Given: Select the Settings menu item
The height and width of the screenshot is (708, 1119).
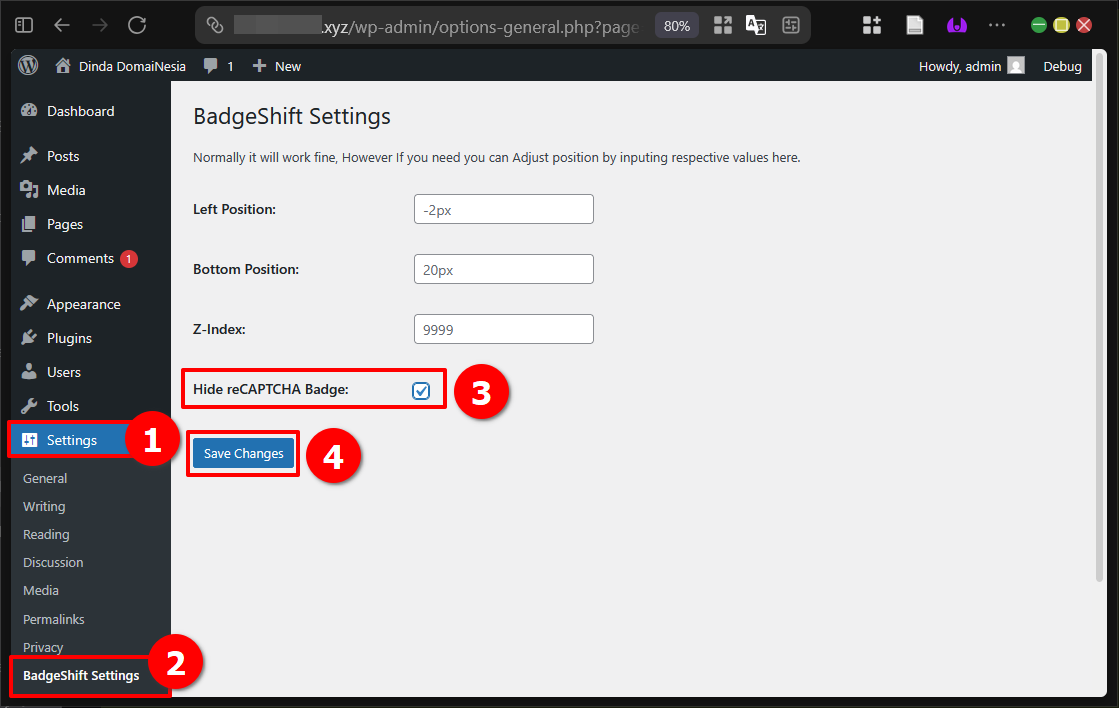Looking at the screenshot, I should click(71, 440).
